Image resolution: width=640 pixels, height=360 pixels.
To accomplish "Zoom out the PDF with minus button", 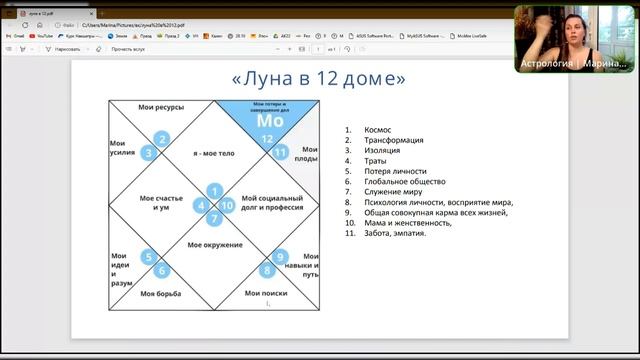I will coord(278,49).
